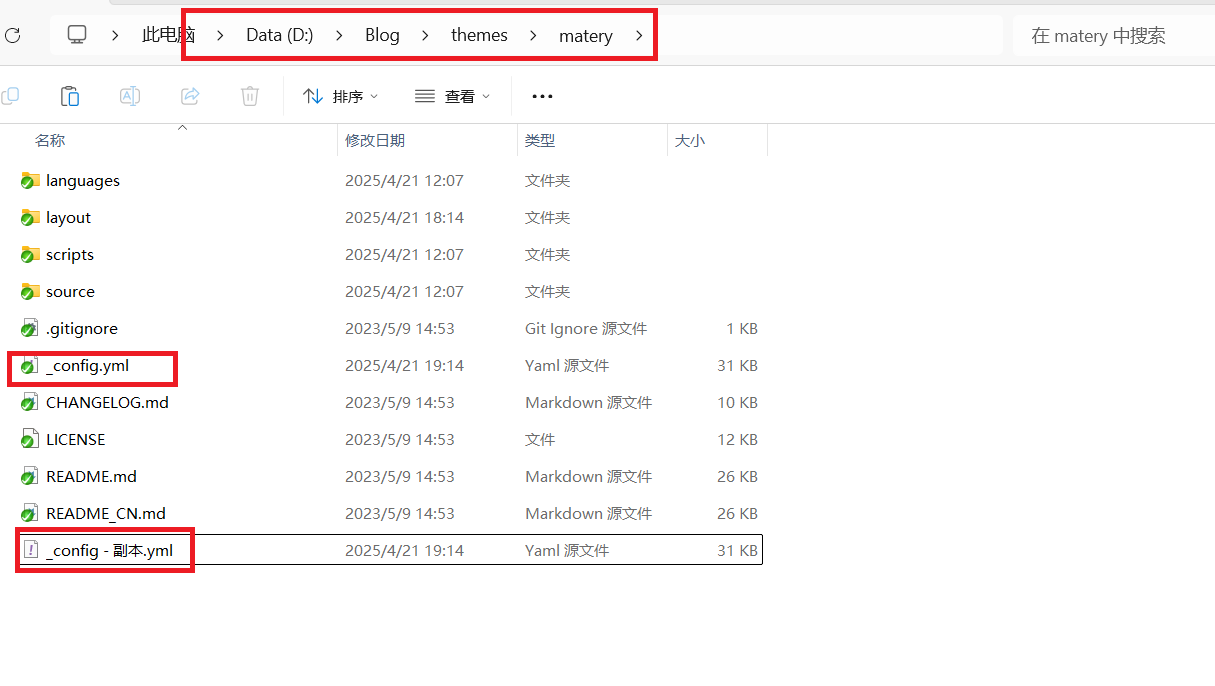Click the Delete trash can icon

249,96
